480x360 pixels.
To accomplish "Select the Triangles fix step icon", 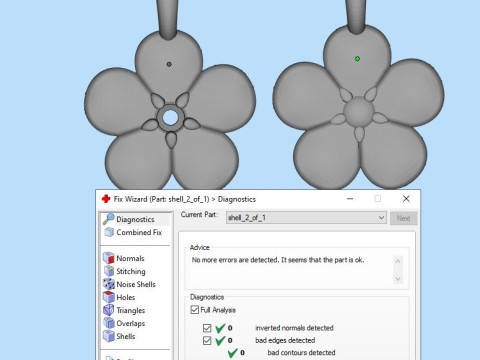I will pyautogui.click(x=109, y=310).
